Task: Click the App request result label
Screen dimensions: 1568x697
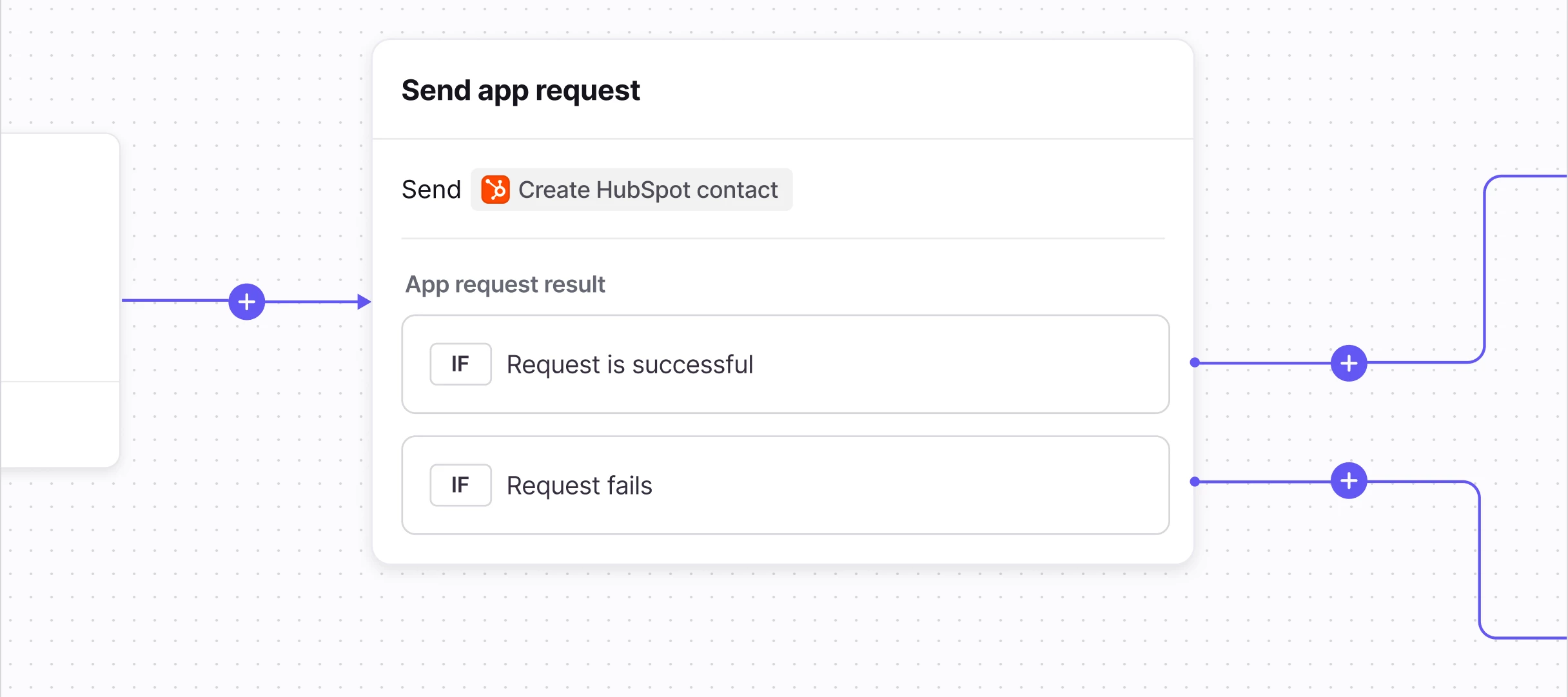Action: (505, 284)
